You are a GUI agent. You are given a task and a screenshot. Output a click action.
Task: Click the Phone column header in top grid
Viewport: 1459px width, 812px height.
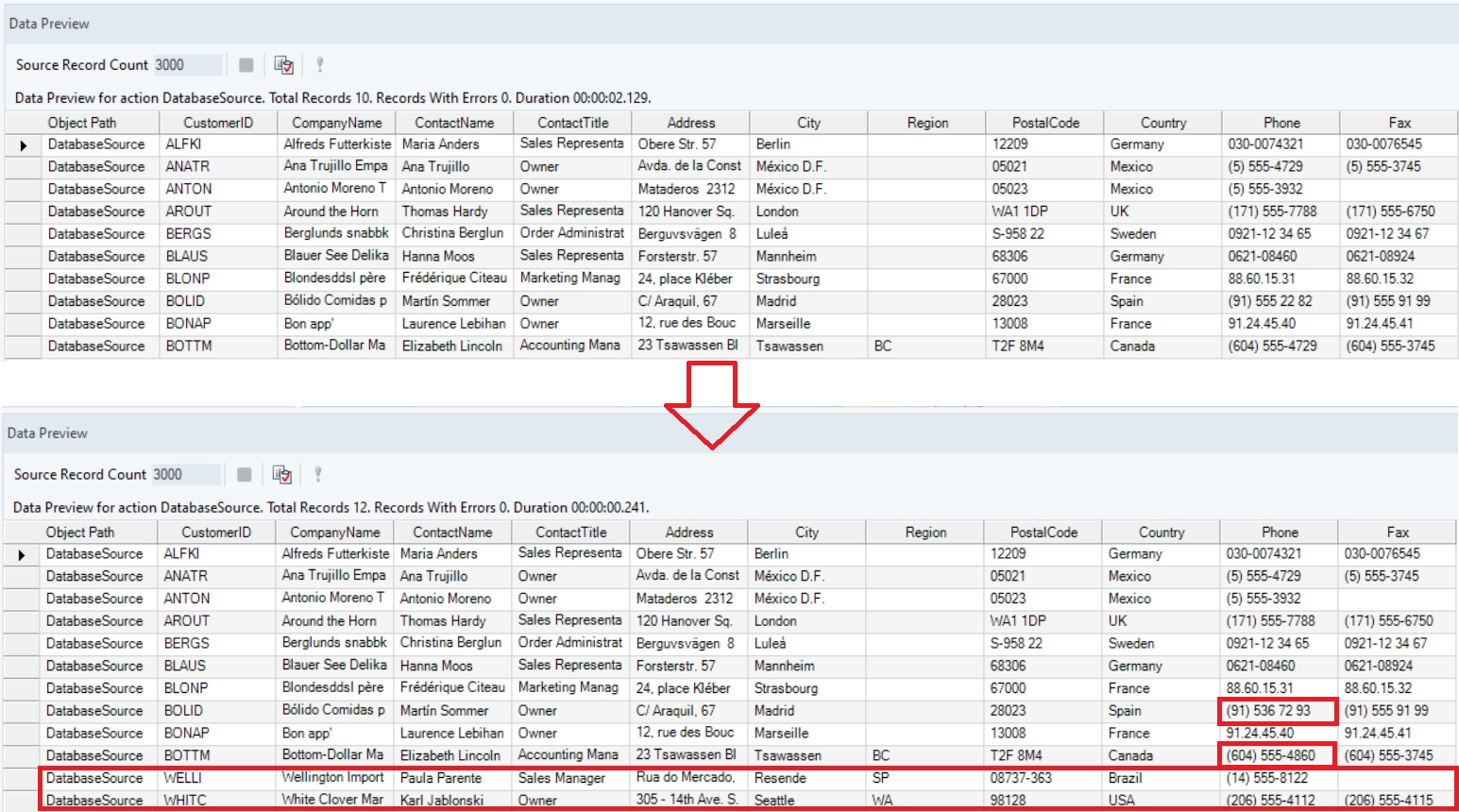click(1281, 123)
